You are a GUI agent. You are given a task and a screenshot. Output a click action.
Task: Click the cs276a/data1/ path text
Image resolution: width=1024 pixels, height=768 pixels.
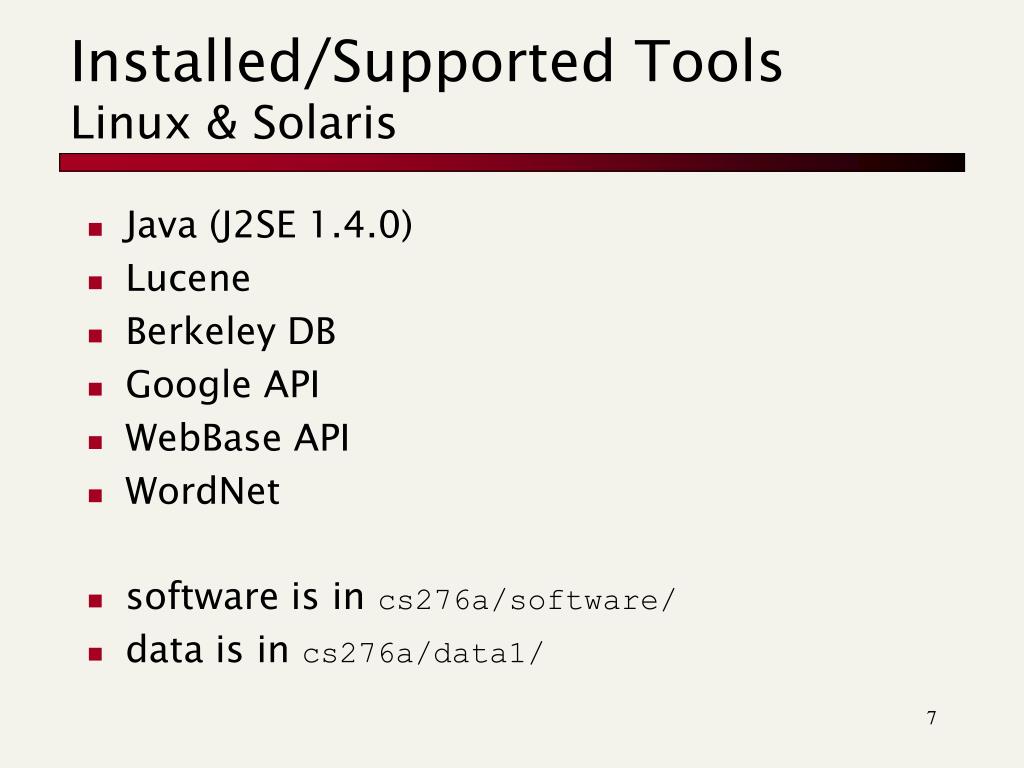click(x=423, y=654)
